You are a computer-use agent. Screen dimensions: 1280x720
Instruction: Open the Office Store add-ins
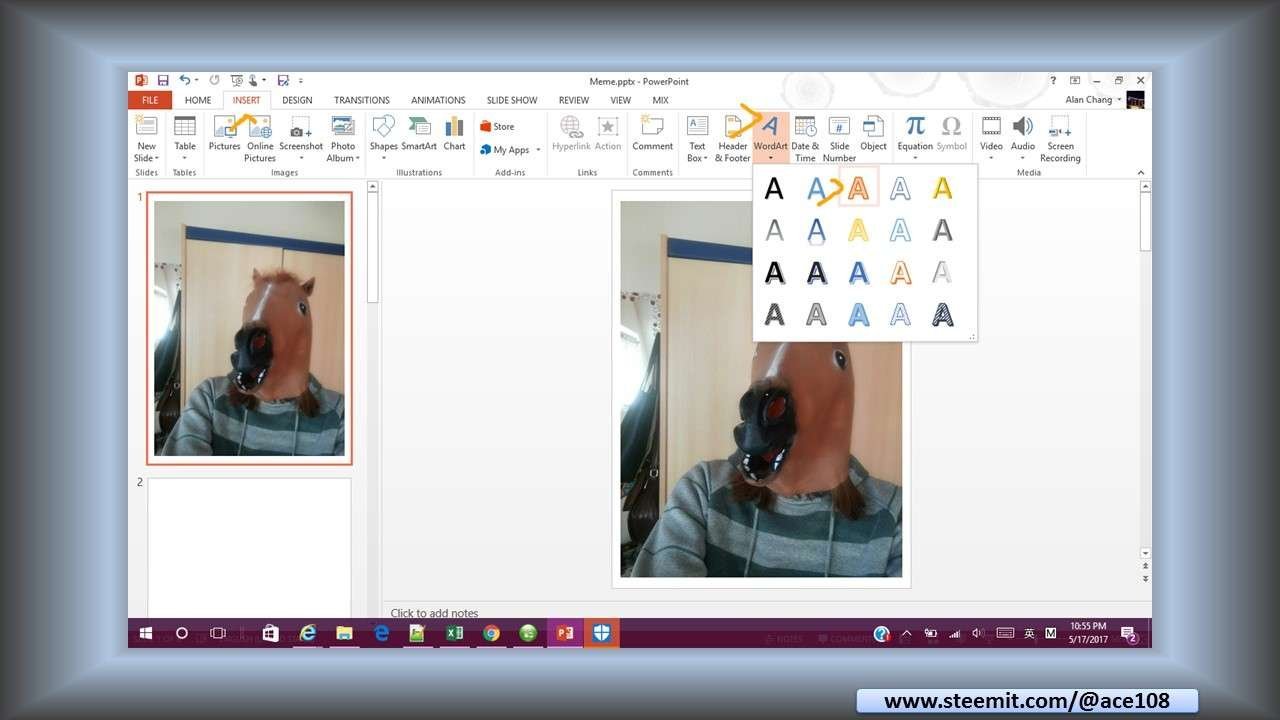[x=497, y=126]
